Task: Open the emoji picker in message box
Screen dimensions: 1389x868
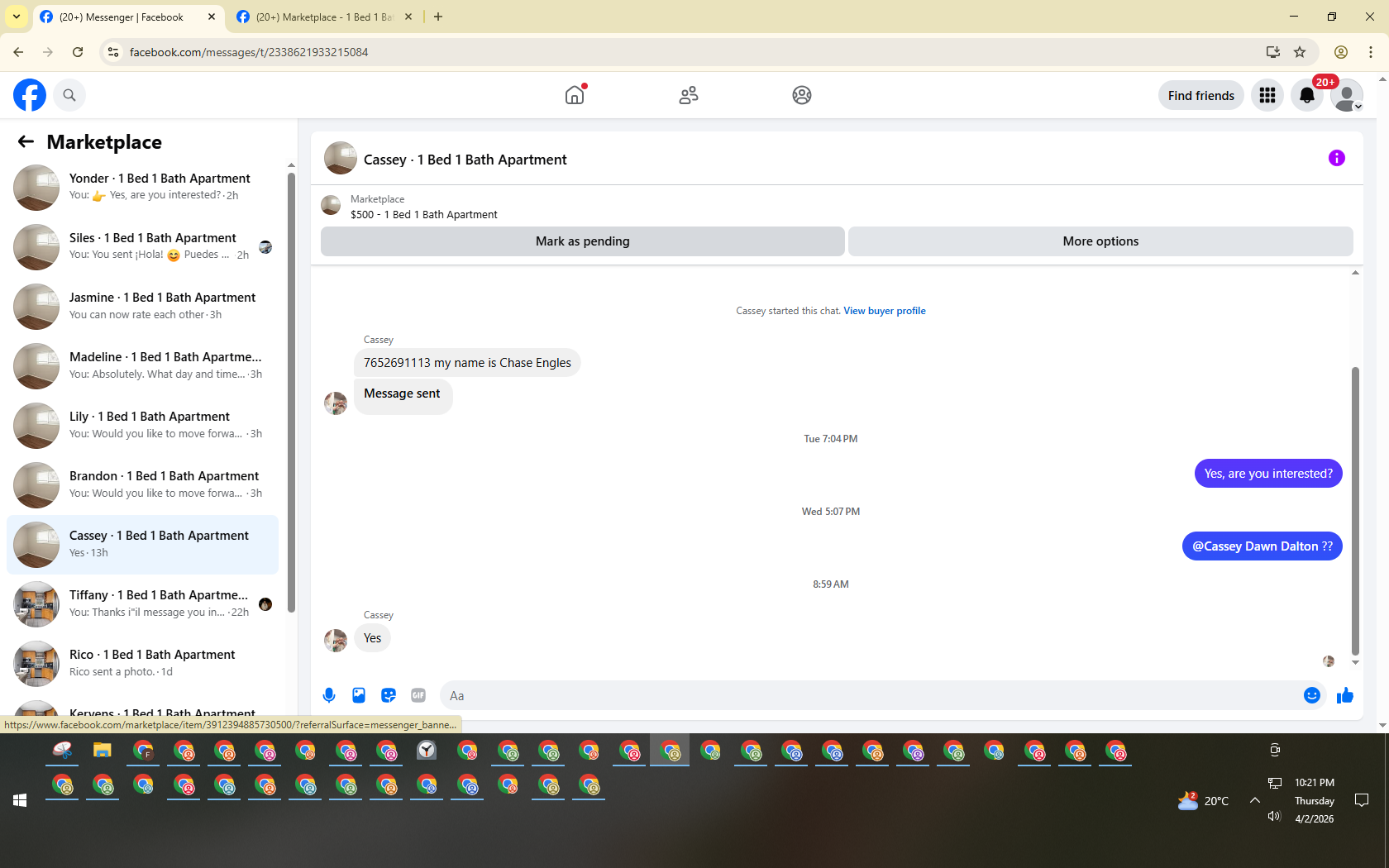Action: pyautogui.click(x=1312, y=695)
